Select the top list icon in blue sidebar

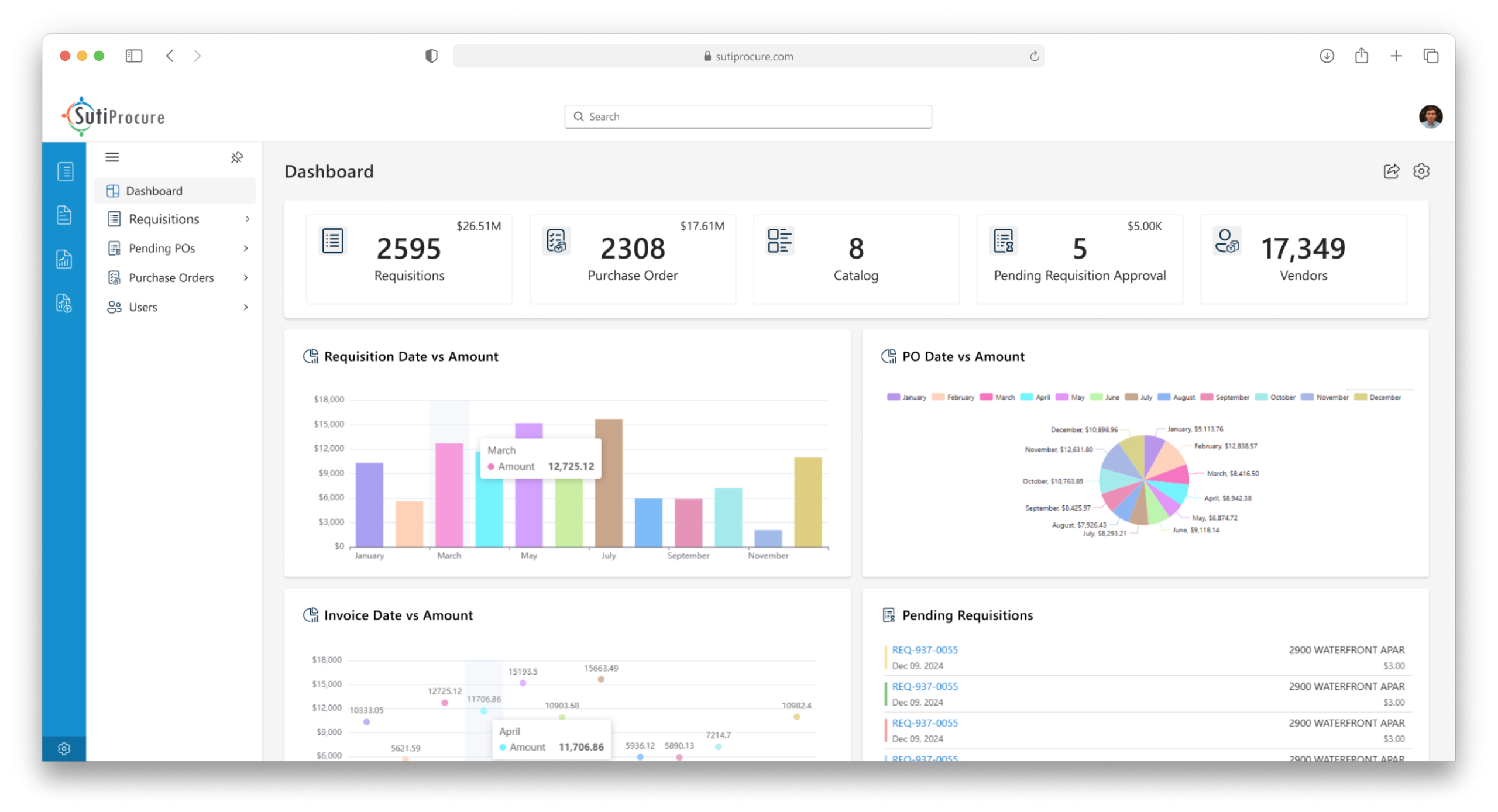coord(65,171)
